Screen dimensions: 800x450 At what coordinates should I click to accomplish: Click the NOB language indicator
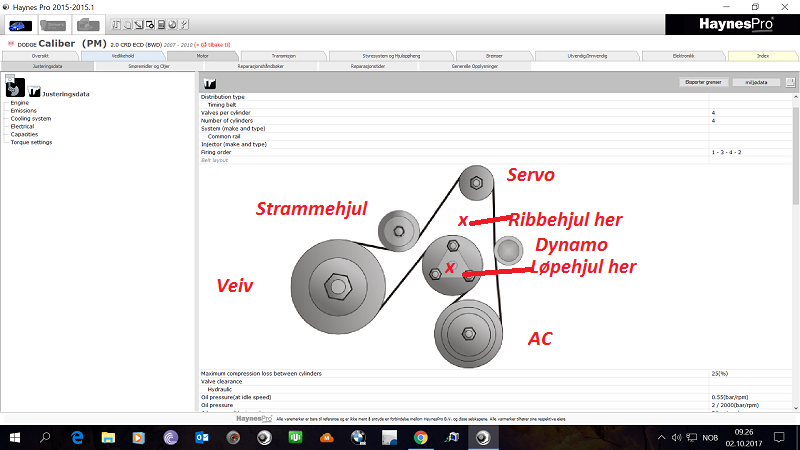pos(710,438)
